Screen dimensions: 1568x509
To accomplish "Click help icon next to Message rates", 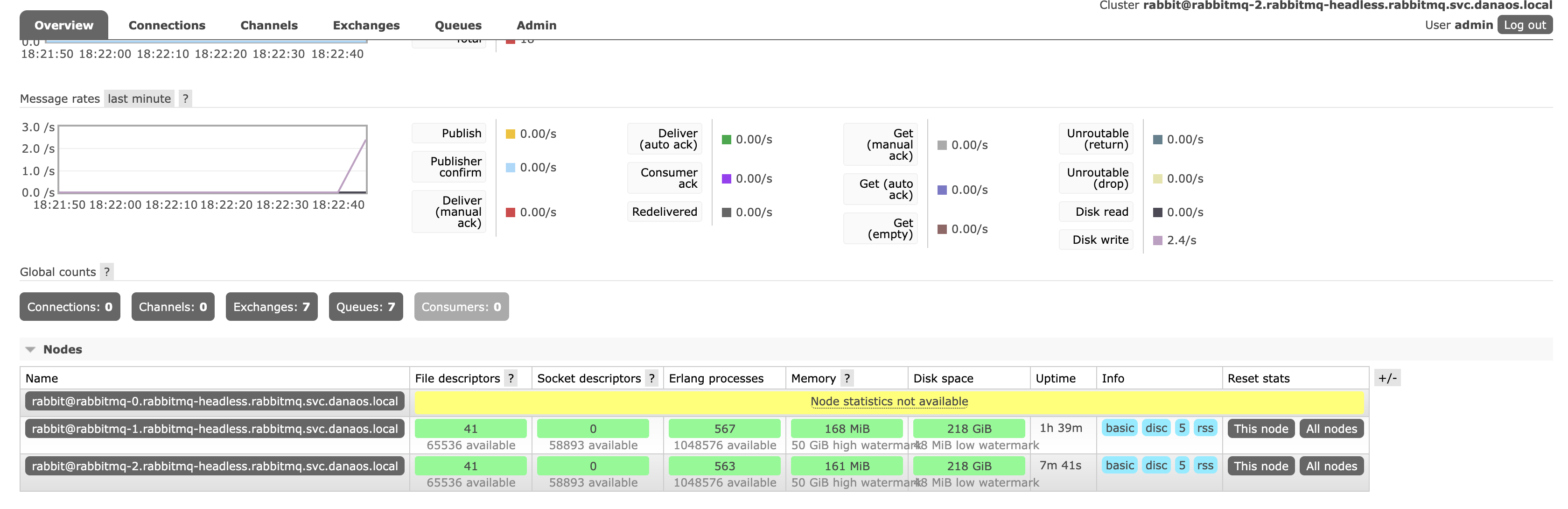I will click(x=185, y=99).
